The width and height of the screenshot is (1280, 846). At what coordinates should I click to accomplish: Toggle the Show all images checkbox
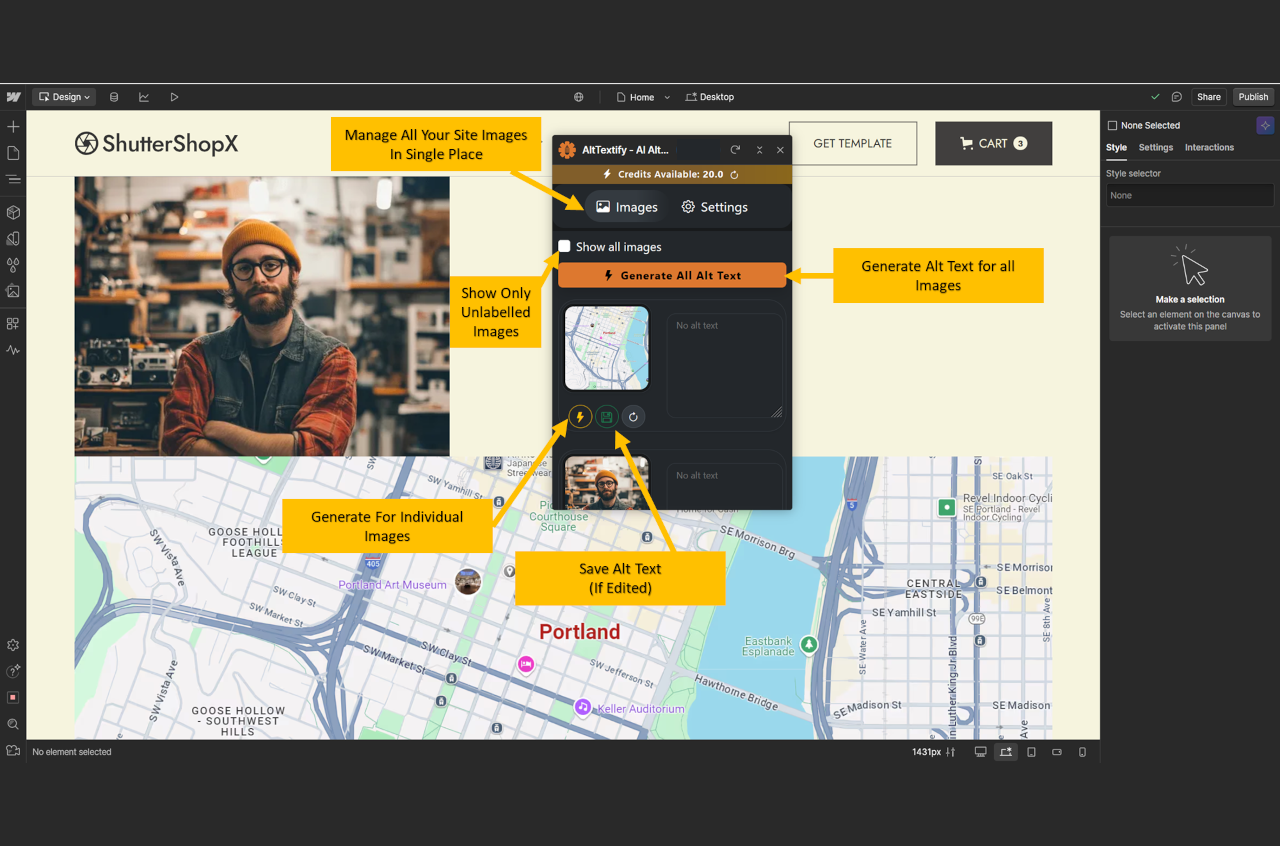[565, 246]
